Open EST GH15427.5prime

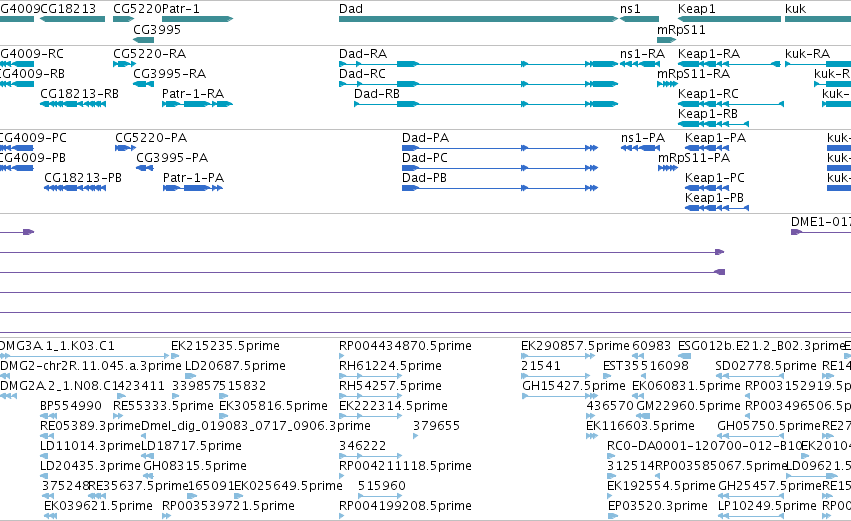click(574, 386)
